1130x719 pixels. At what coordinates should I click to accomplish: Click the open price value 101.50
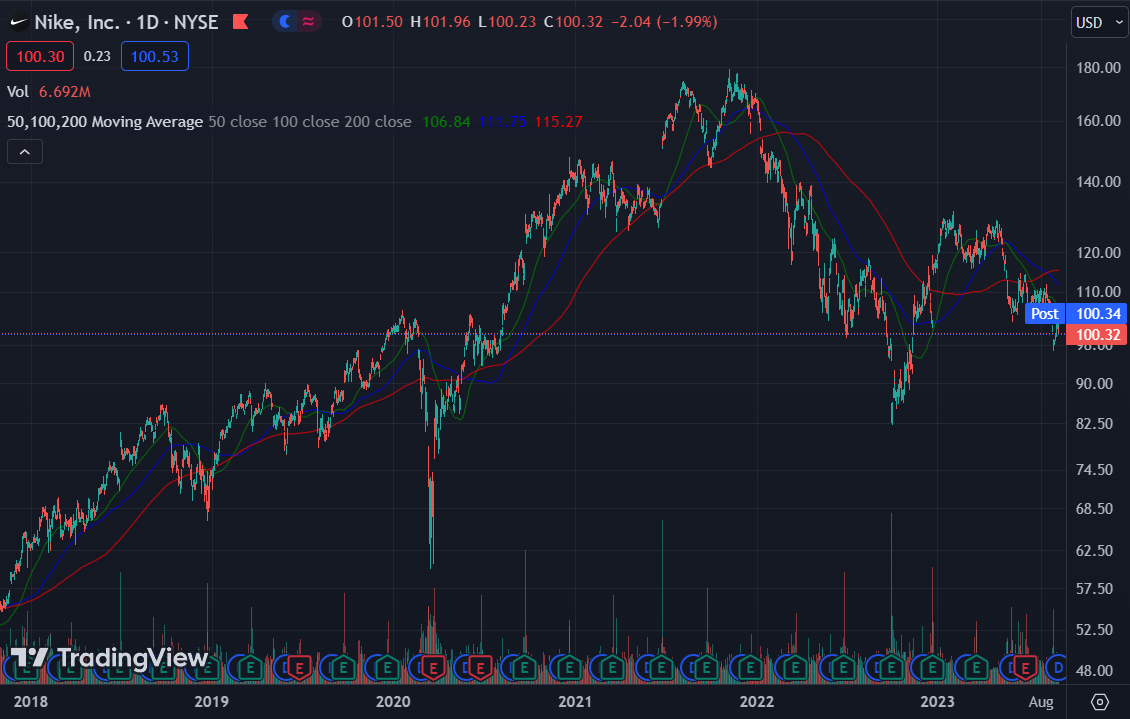click(378, 22)
